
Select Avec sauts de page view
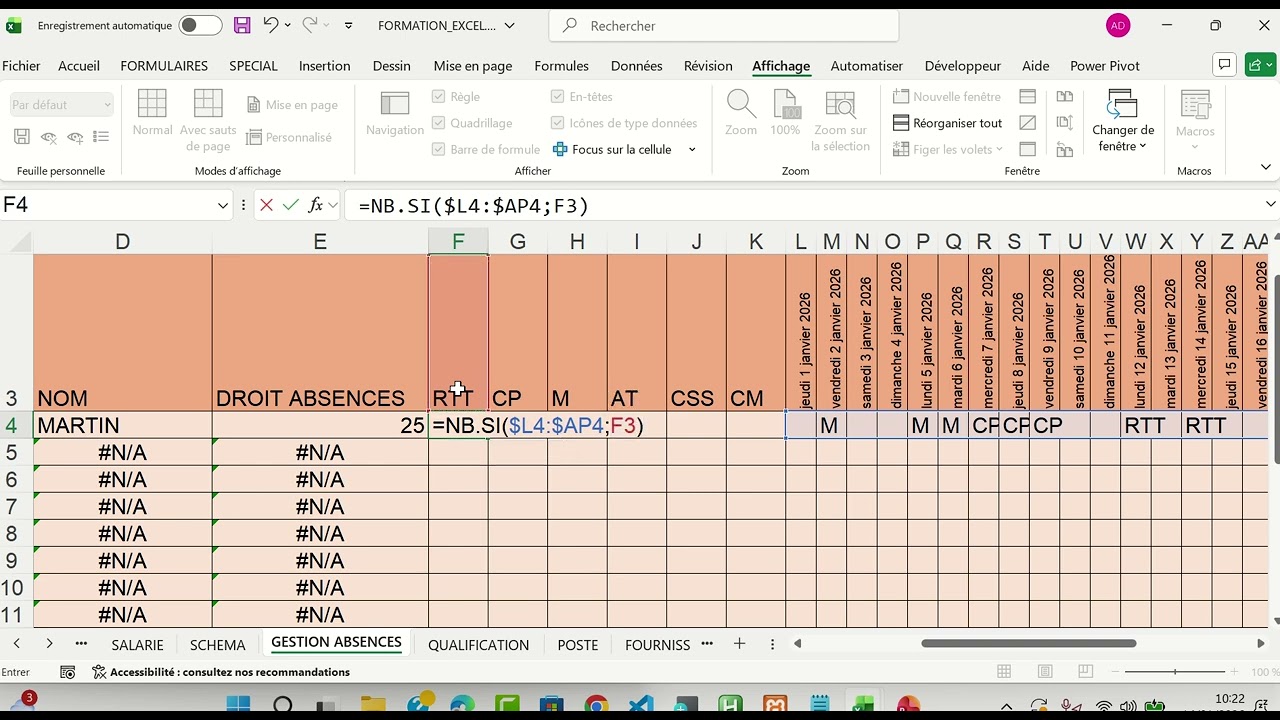click(x=208, y=120)
